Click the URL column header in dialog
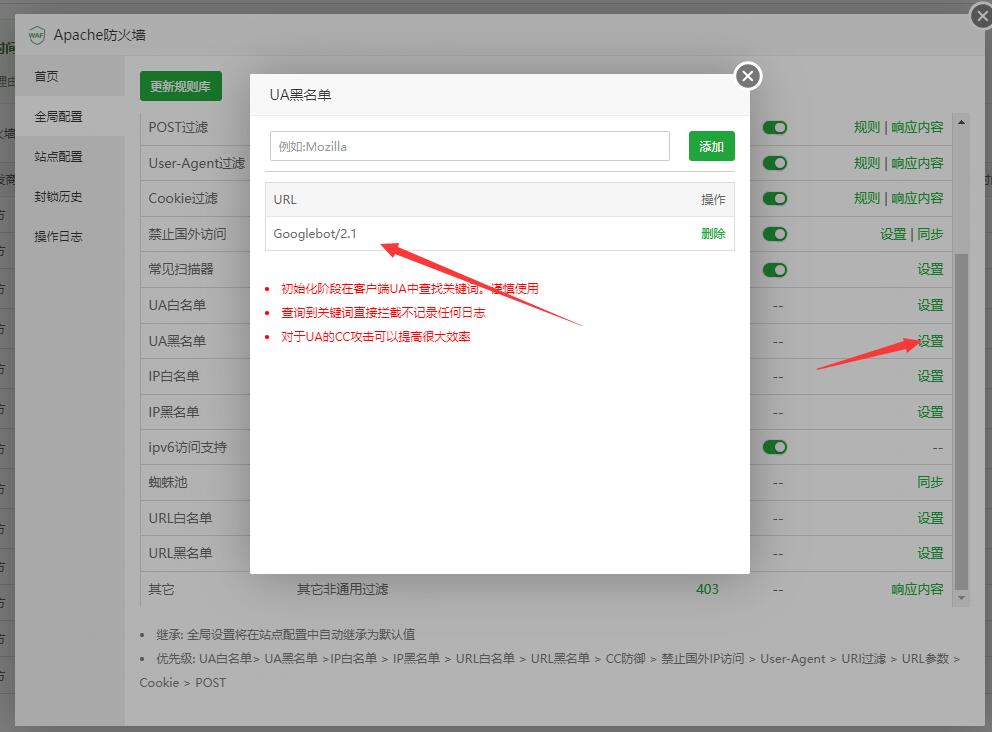 click(x=285, y=199)
